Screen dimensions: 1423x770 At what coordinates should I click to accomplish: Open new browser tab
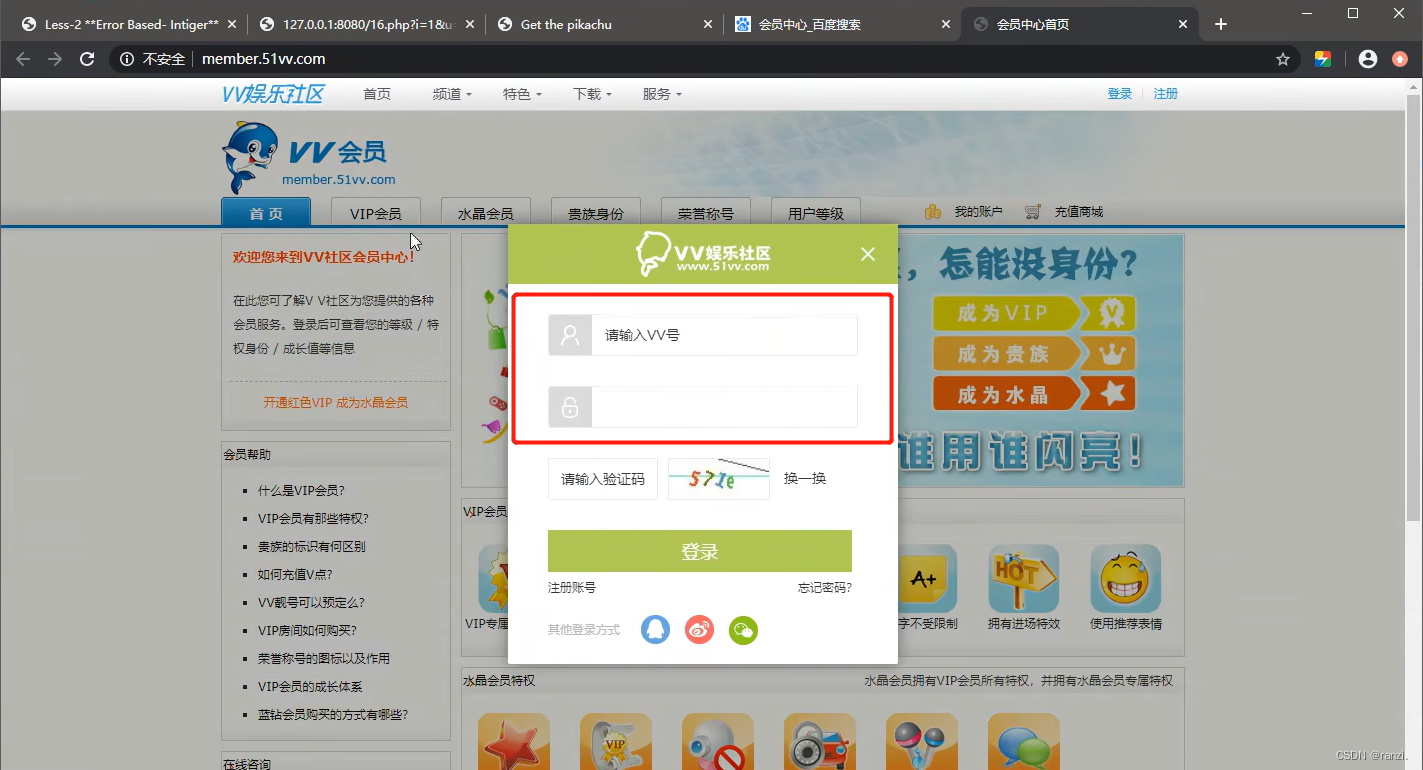1221,24
